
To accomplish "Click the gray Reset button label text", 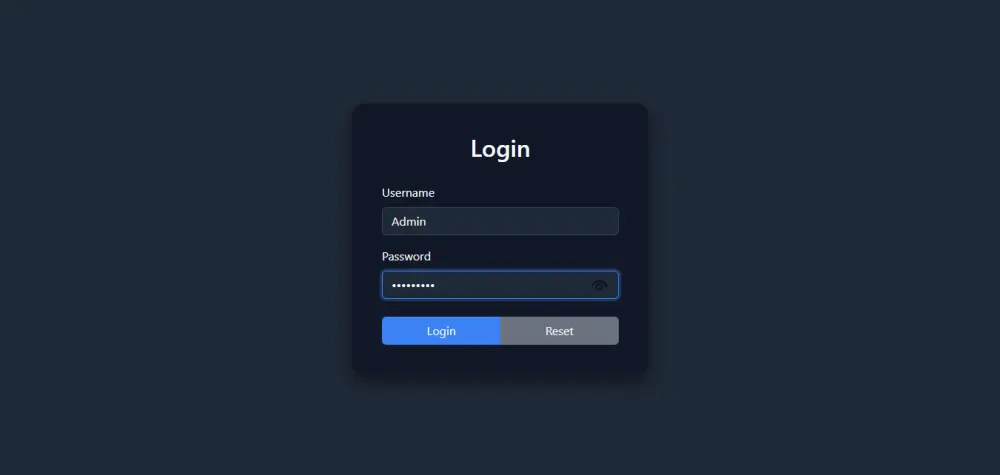I will click(x=559, y=331).
